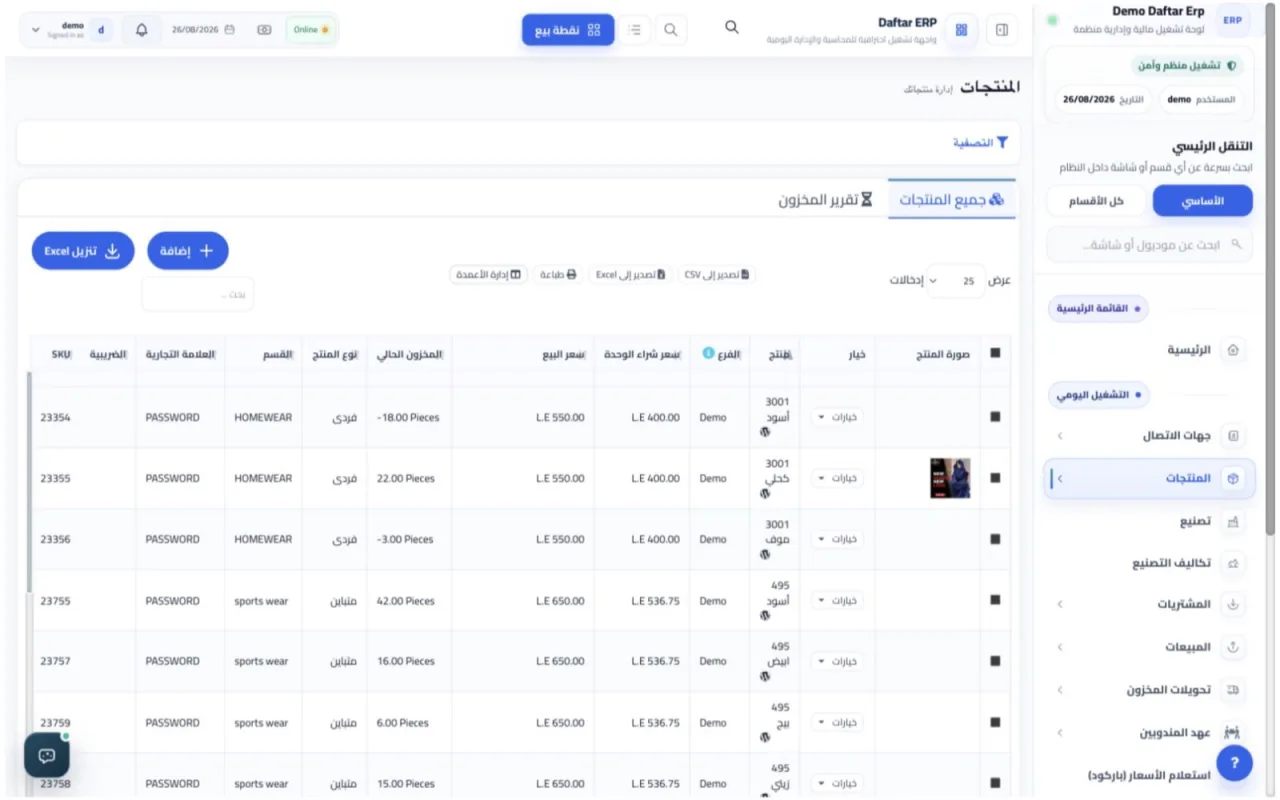Image resolution: width=1280 pixels, height=800 pixels.
Task: Click the WordPress icon in the SKU 23354 row
Action: point(765,432)
